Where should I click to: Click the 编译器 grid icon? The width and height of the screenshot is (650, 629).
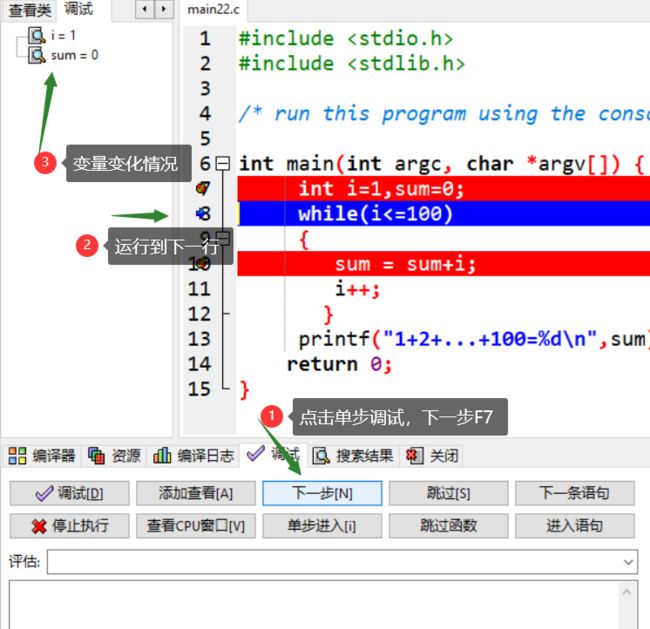17,456
